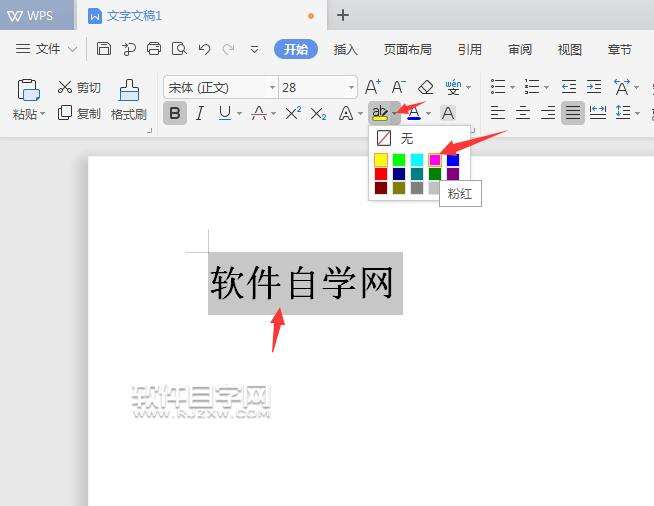The image size is (654, 506).
Task: Click Copy (复制) icon
Action: pyautogui.click(x=65, y=113)
